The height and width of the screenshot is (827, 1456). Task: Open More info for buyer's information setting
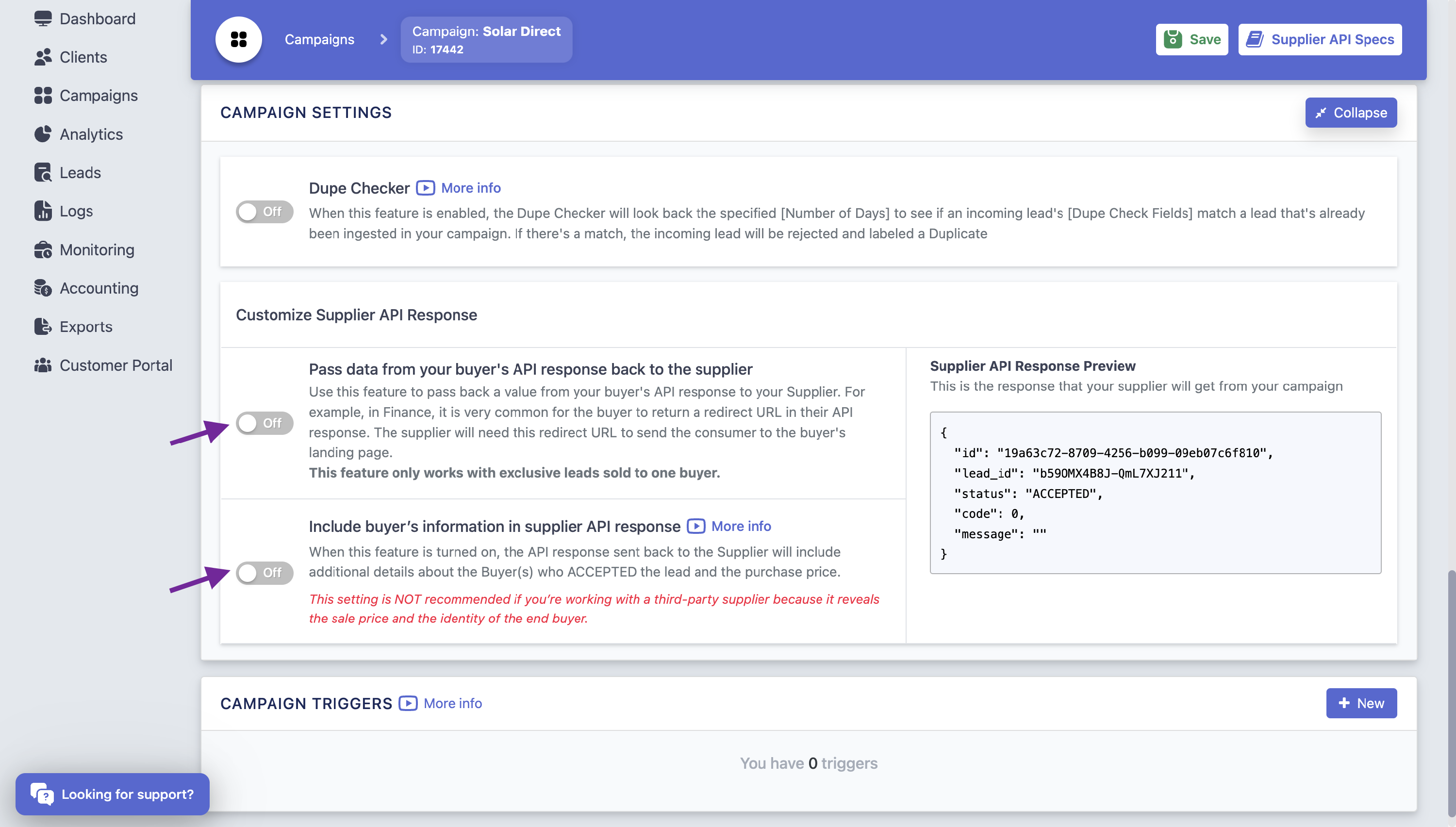click(x=741, y=527)
